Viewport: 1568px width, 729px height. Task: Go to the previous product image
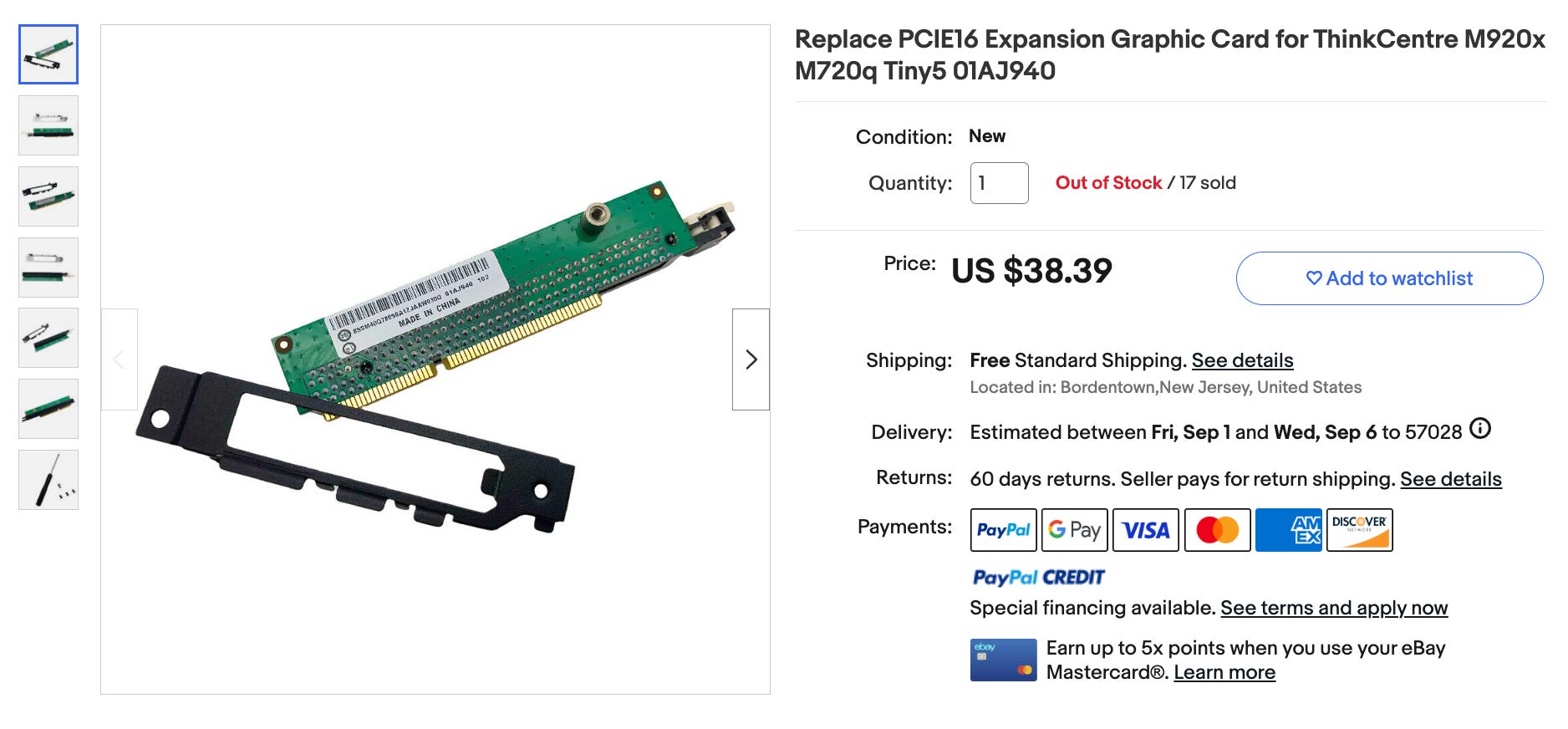point(120,359)
